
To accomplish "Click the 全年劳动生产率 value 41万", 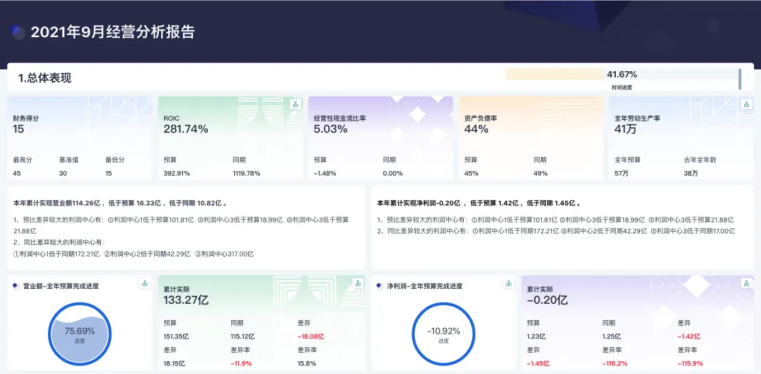I will 626,129.
